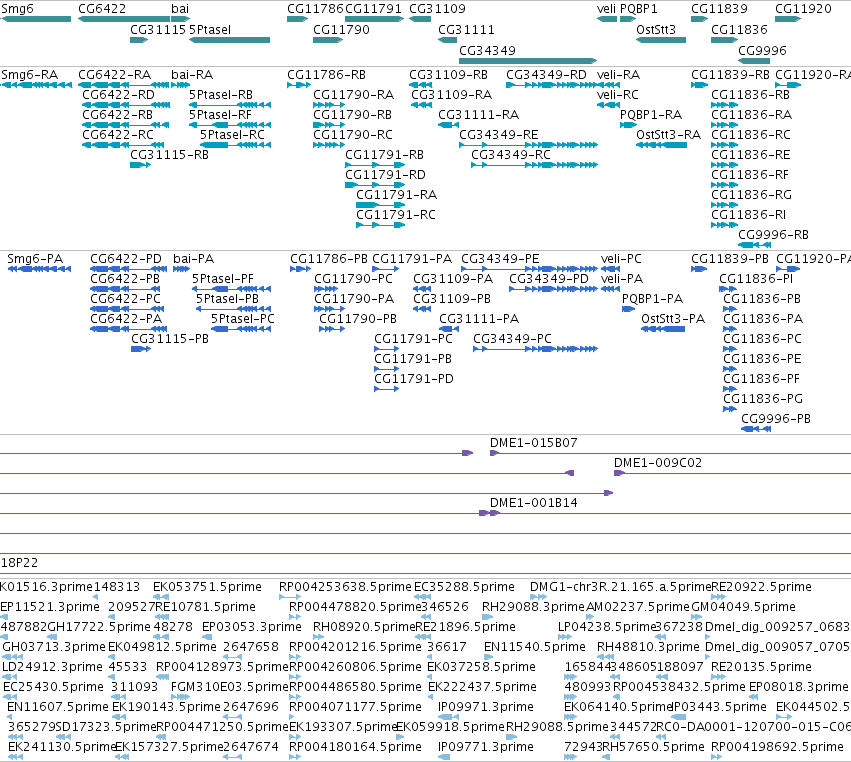Click protein CG9996-PB

tap(776, 418)
